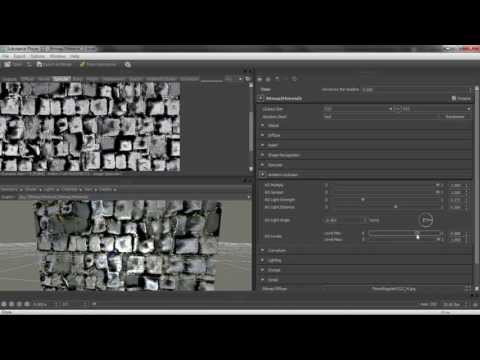Click the AO Light Angle dial

(x=426, y=220)
